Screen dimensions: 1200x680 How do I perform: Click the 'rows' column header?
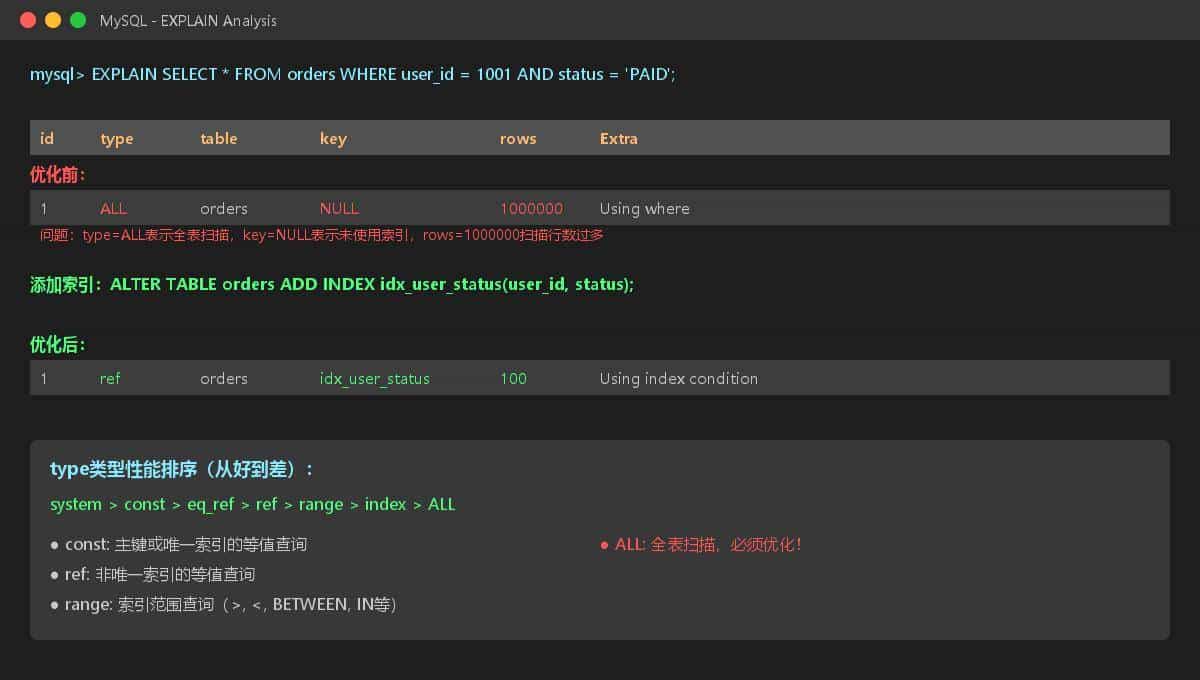click(x=518, y=139)
